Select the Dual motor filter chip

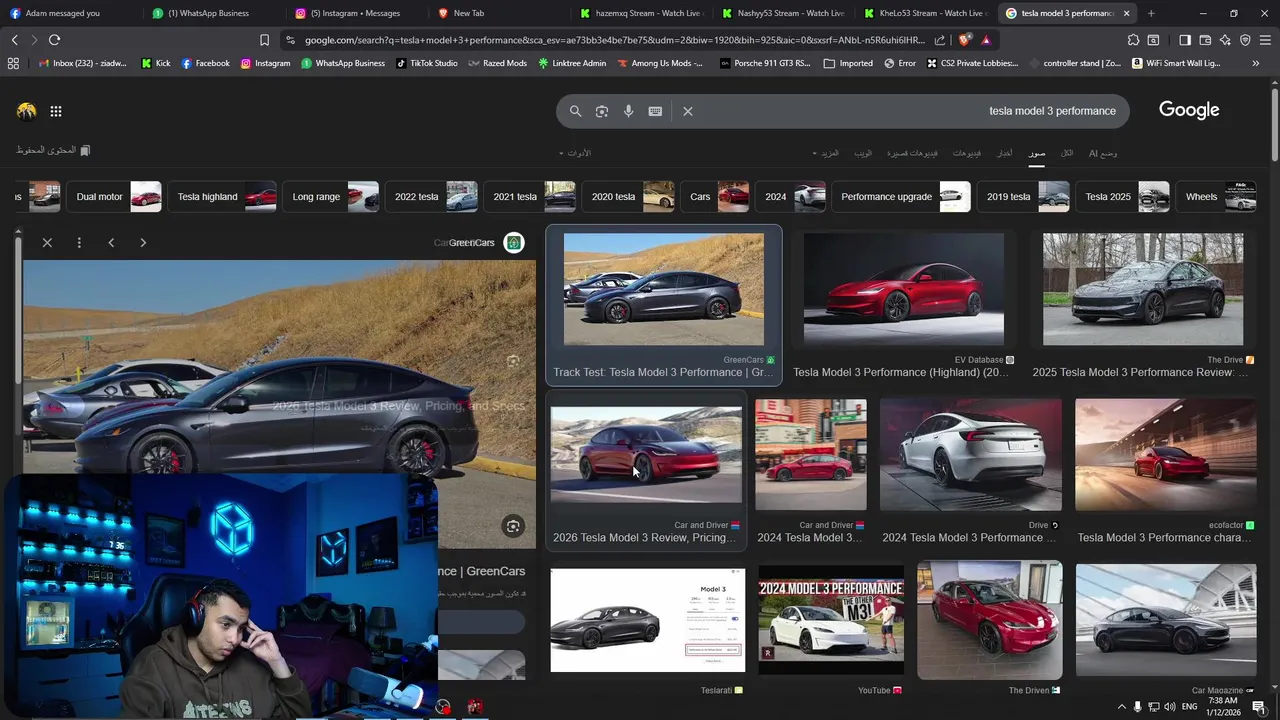pos(114,197)
